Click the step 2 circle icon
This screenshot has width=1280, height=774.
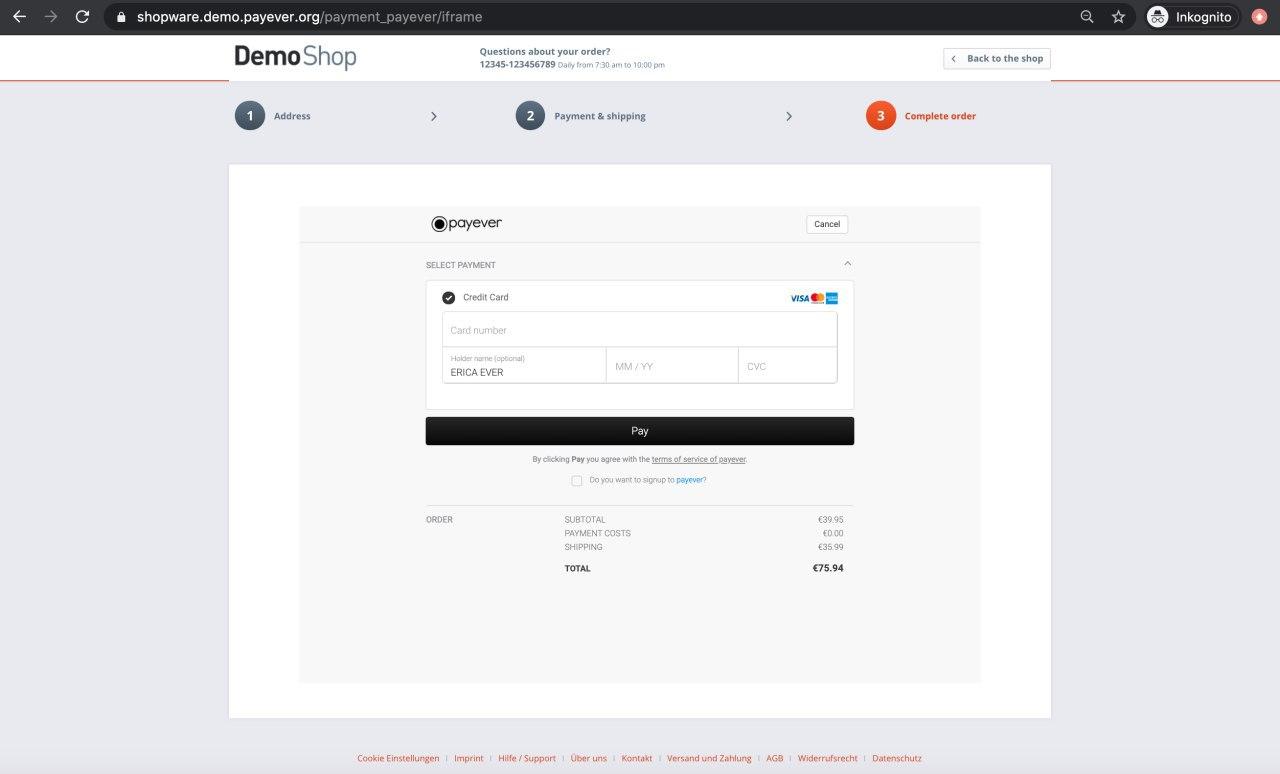click(531, 116)
